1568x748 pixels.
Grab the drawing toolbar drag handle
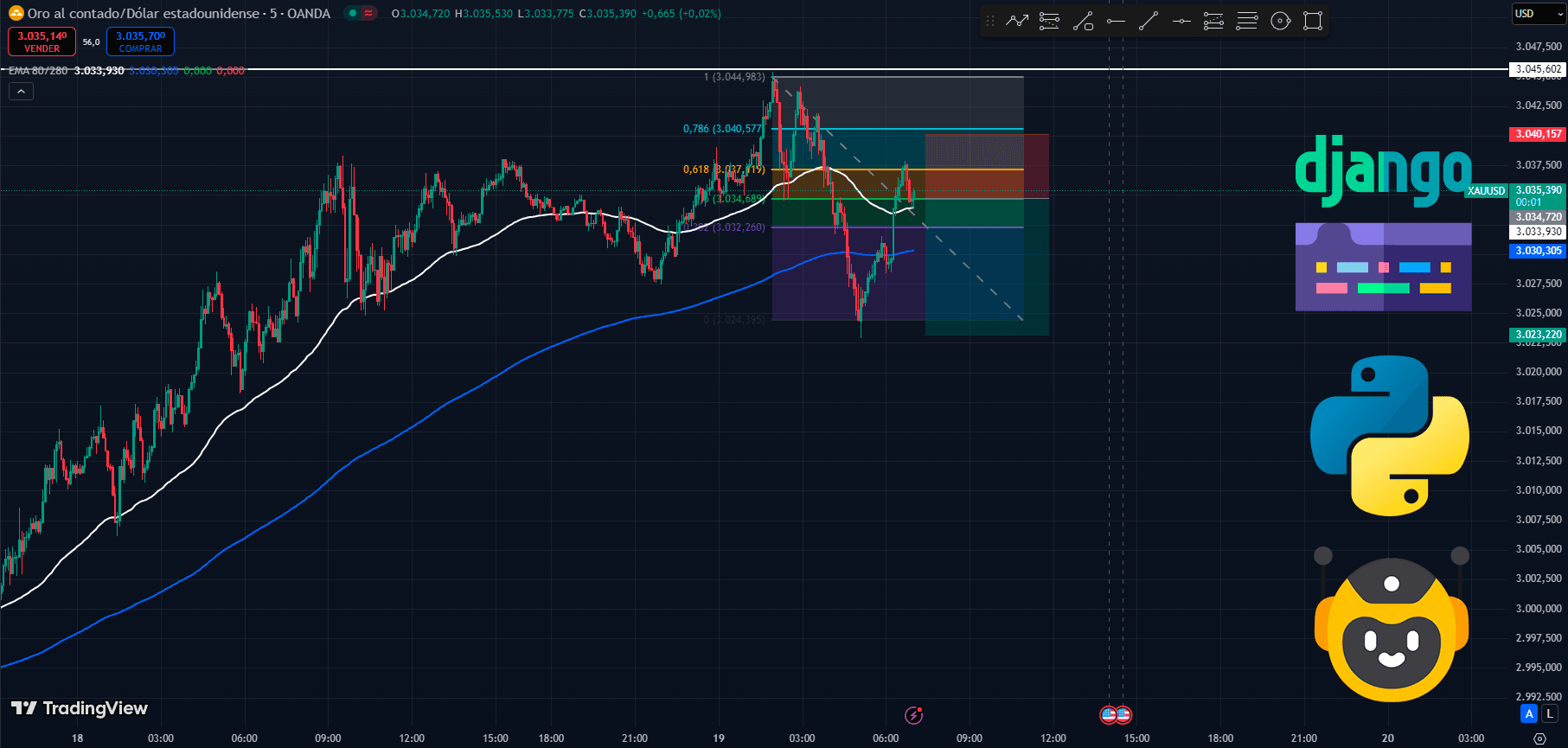click(x=990, y=21)
